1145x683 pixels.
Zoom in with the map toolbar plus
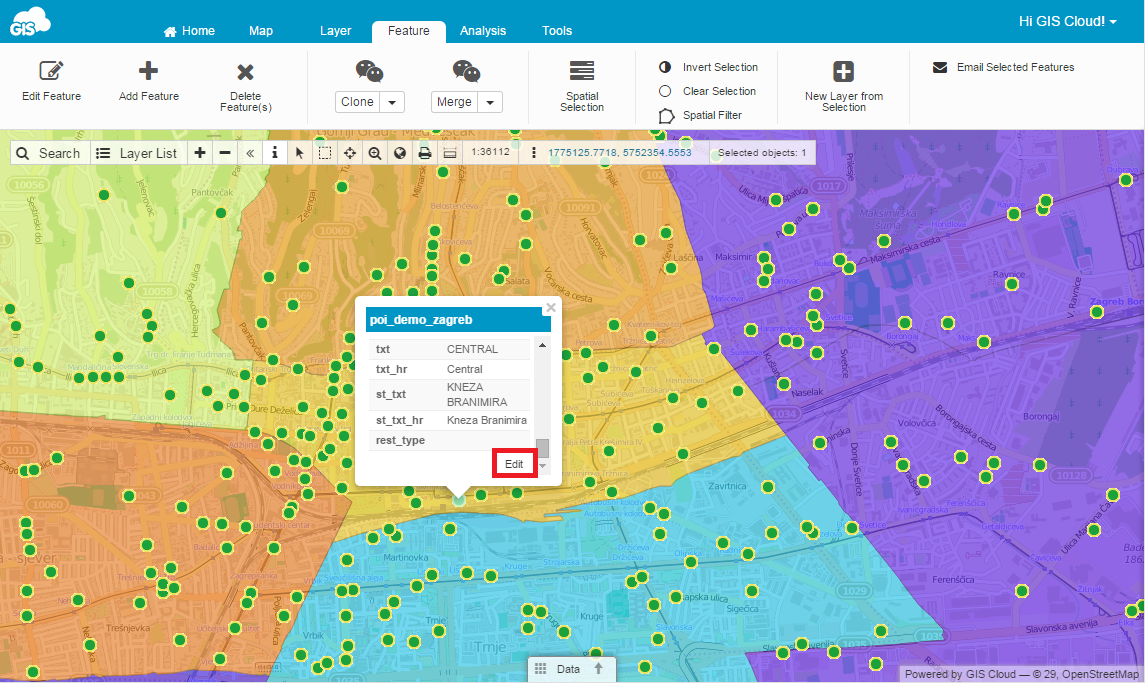click(x=200, y=153)
